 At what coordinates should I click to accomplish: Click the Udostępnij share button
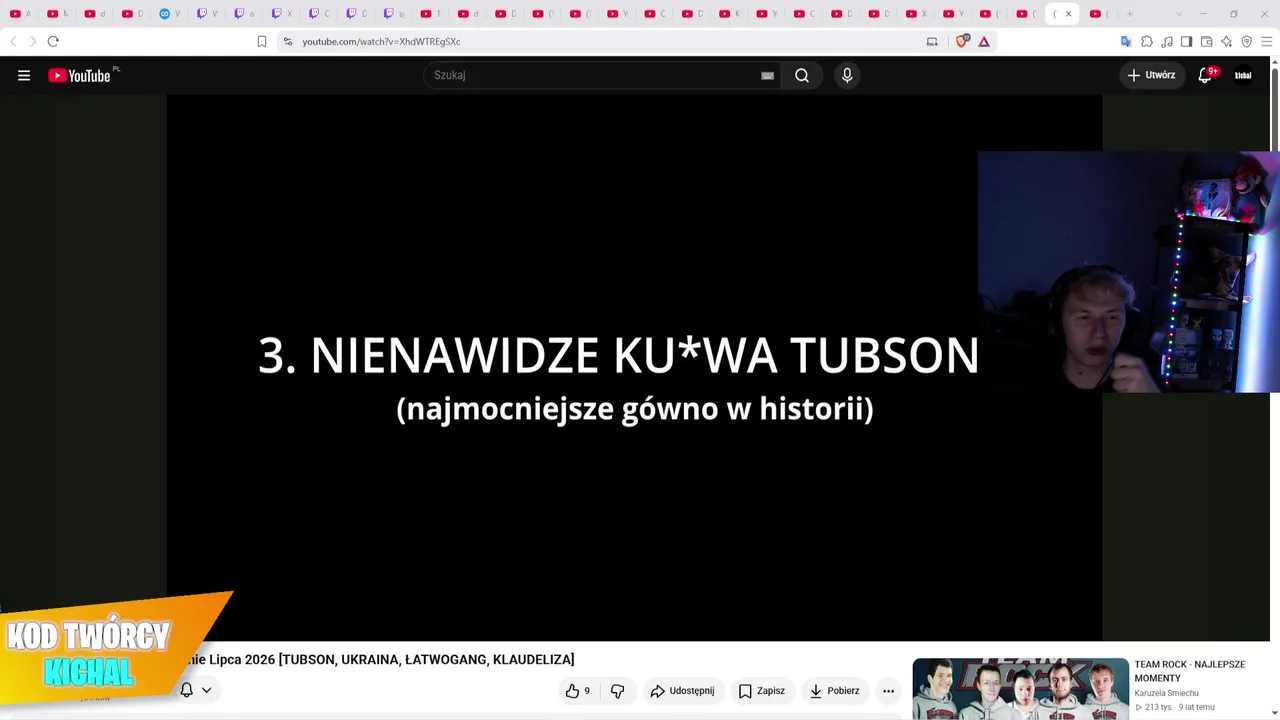682,691
